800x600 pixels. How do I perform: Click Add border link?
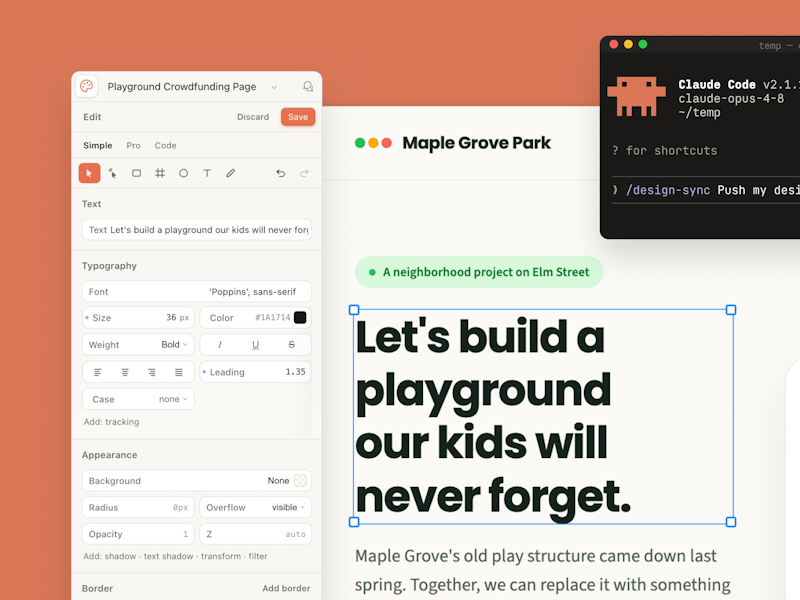pyautogui.click(x=286, y=588)
